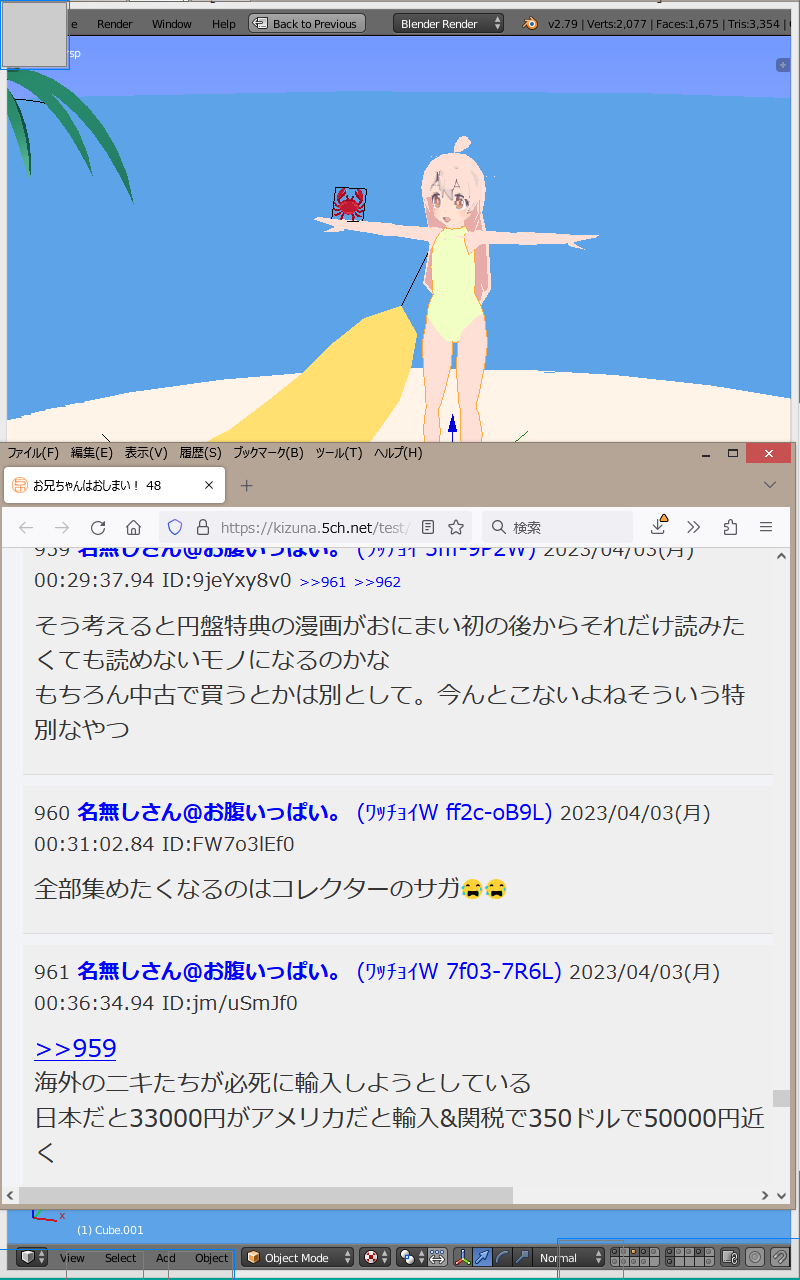The height and width of the screenshot is (1280, 800).
Task: Expand the 3D viewport side panel plus icon
Action: pos(783,64)
